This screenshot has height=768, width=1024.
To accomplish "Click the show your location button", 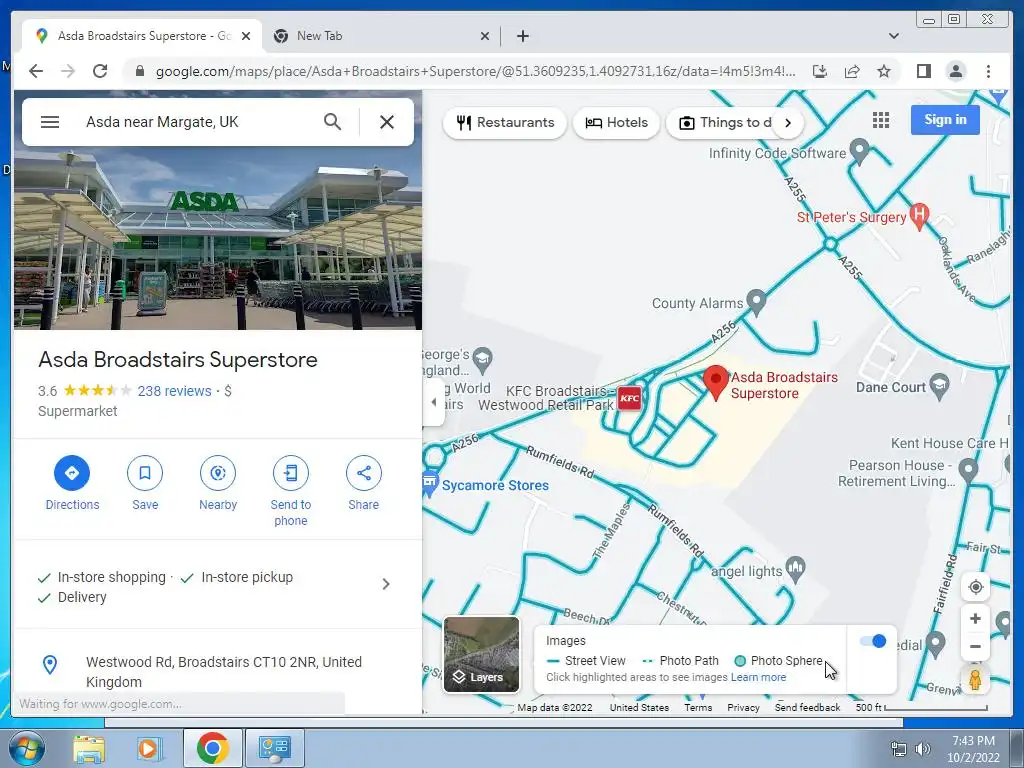I will pyautogui.click(x=976, y=587).
